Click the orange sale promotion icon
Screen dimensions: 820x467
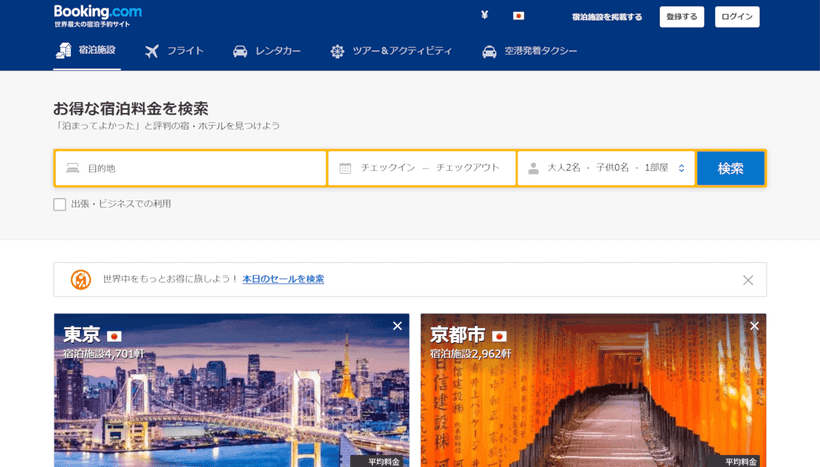pyautogui.click(x=81, y=279)
